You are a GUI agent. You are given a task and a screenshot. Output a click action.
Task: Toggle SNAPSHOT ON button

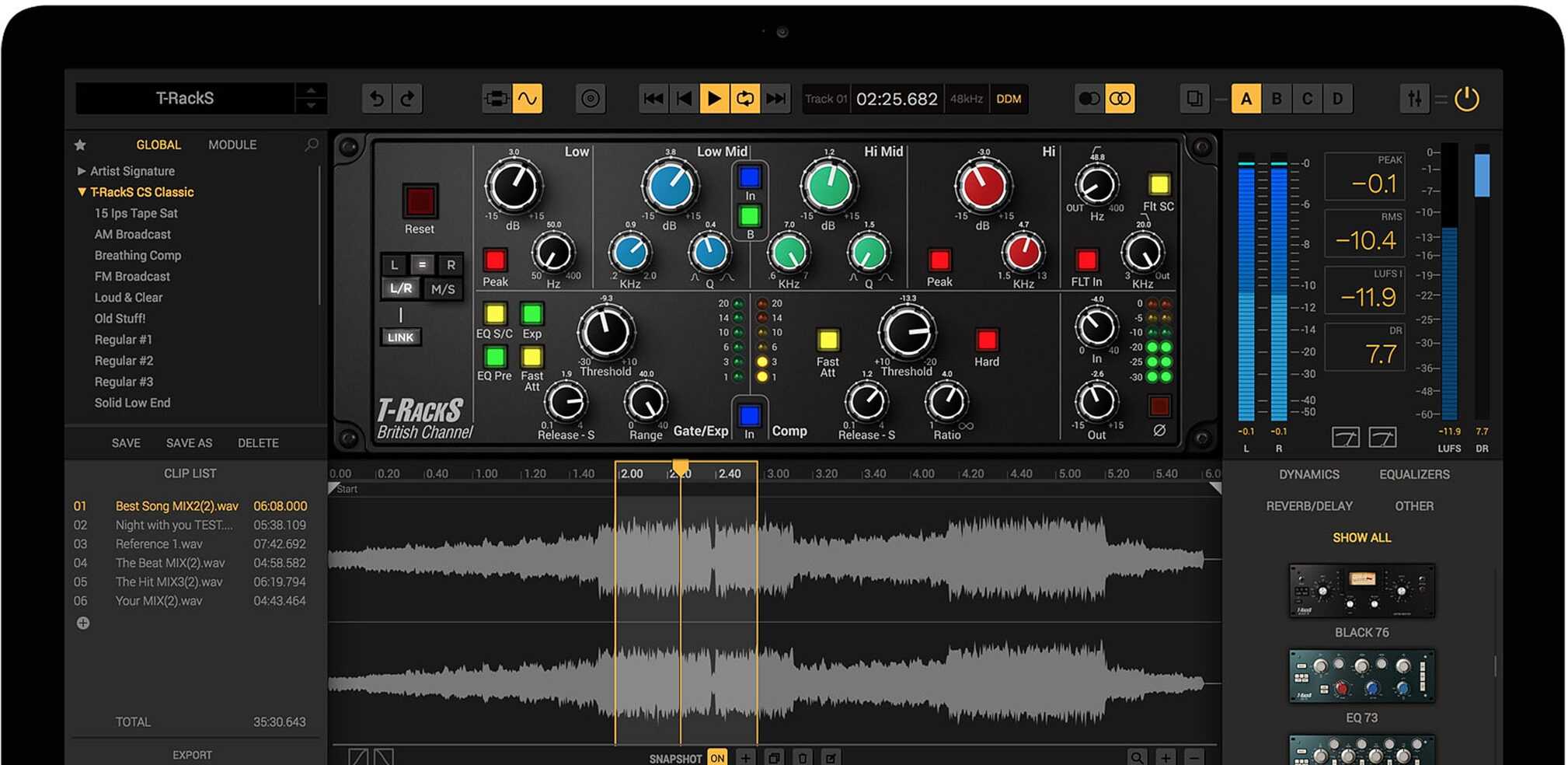[717, 757]
